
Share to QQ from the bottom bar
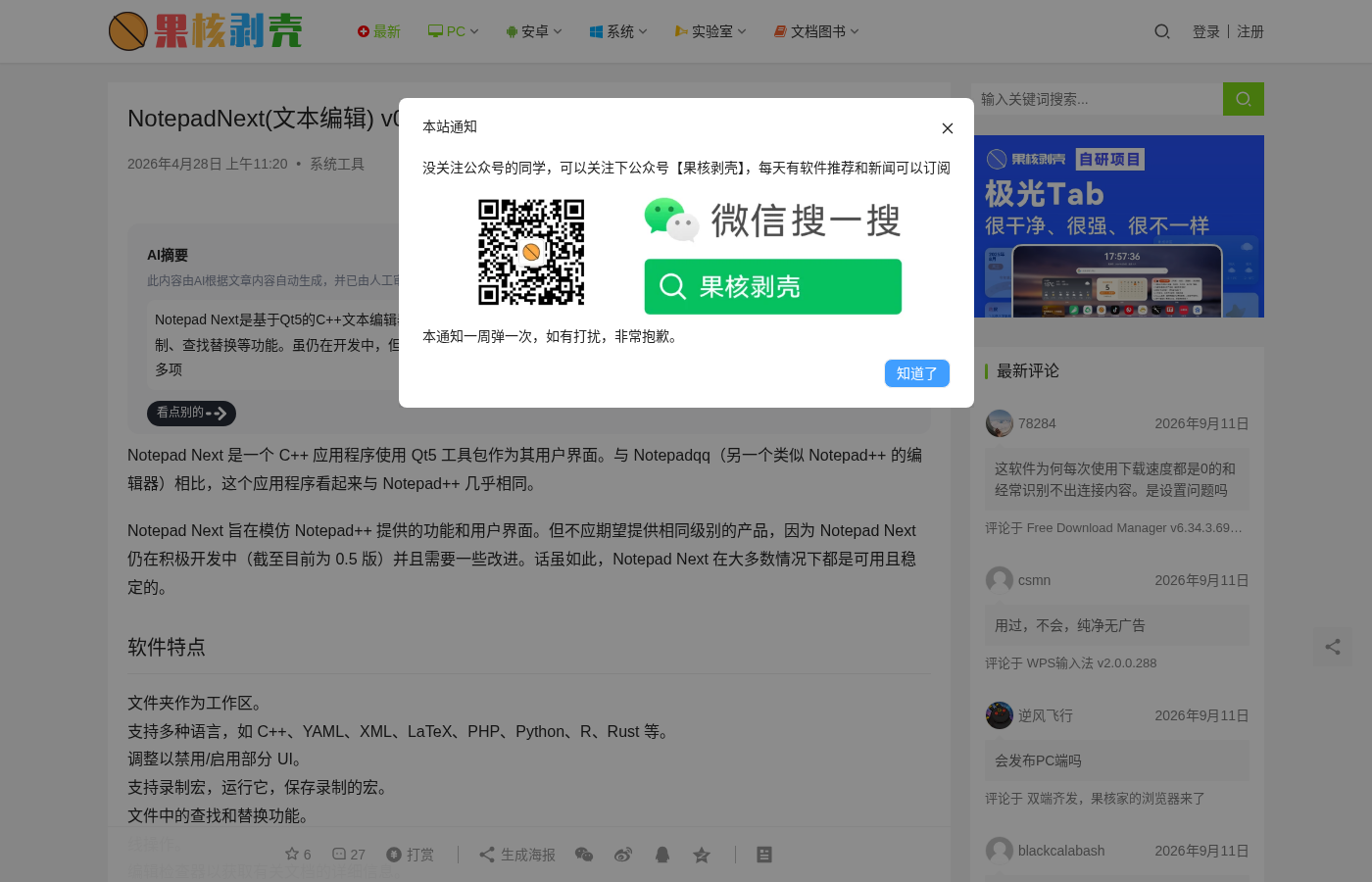coord(662,855)
